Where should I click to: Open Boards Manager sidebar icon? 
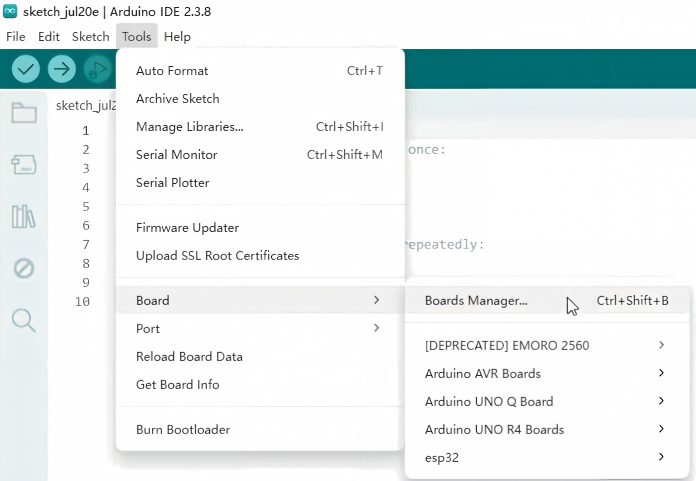coord(24,165)
